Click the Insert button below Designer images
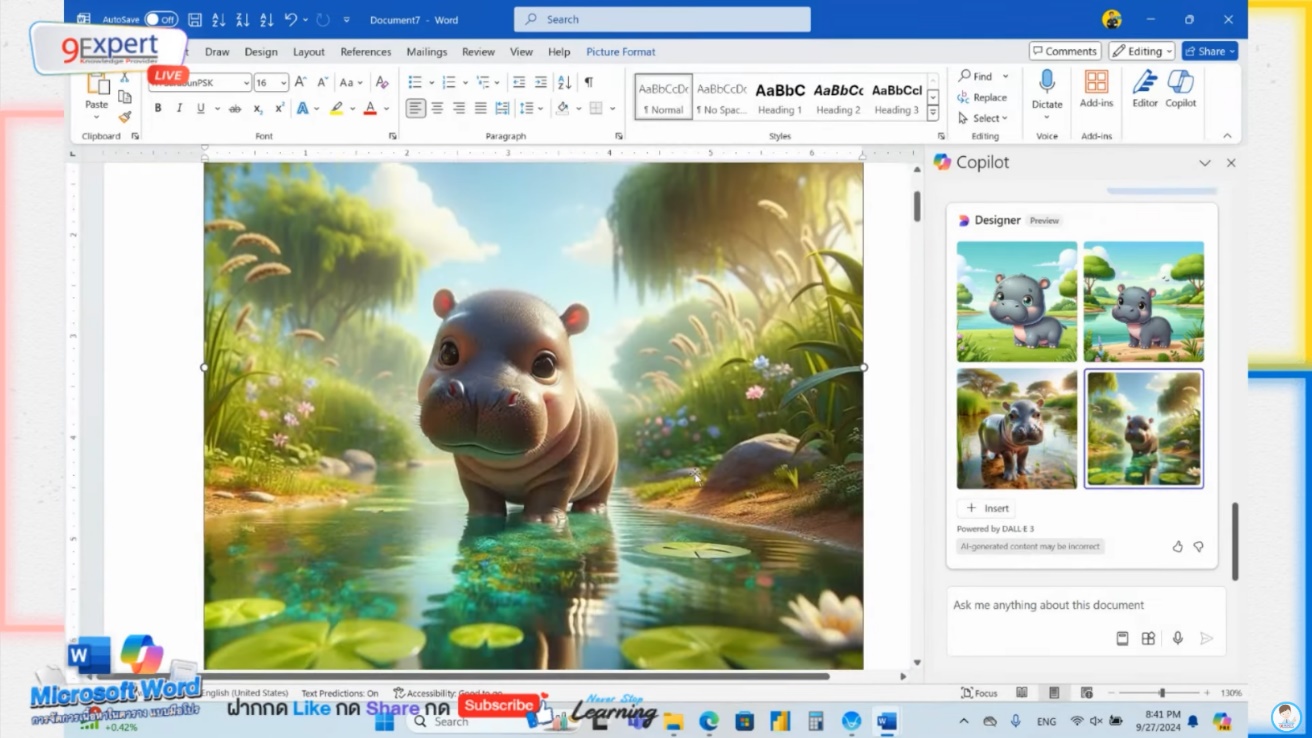This screenshot has width=1312, height=738. (x=985, y=508)
